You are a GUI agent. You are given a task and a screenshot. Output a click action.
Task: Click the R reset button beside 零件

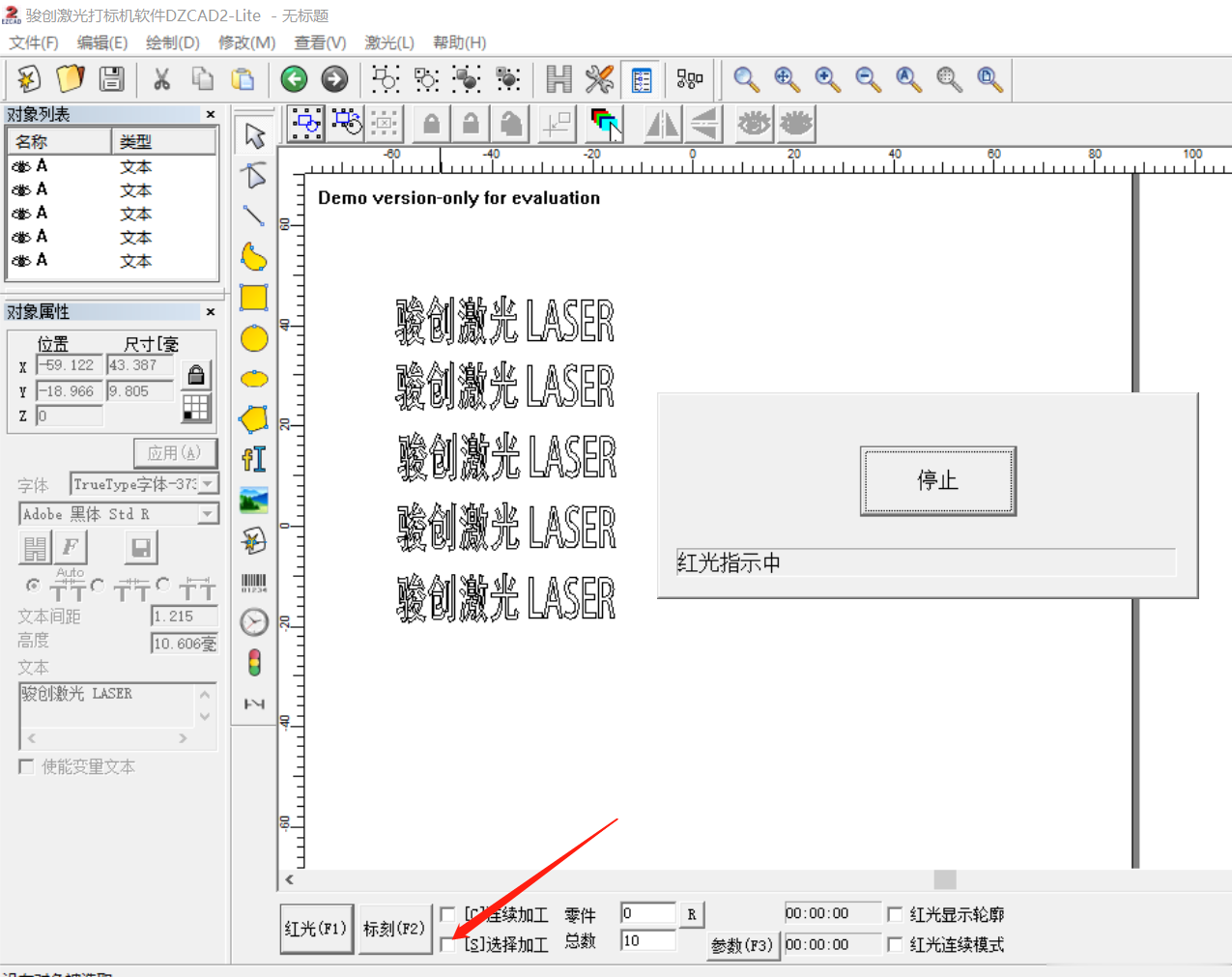[692, 914]
